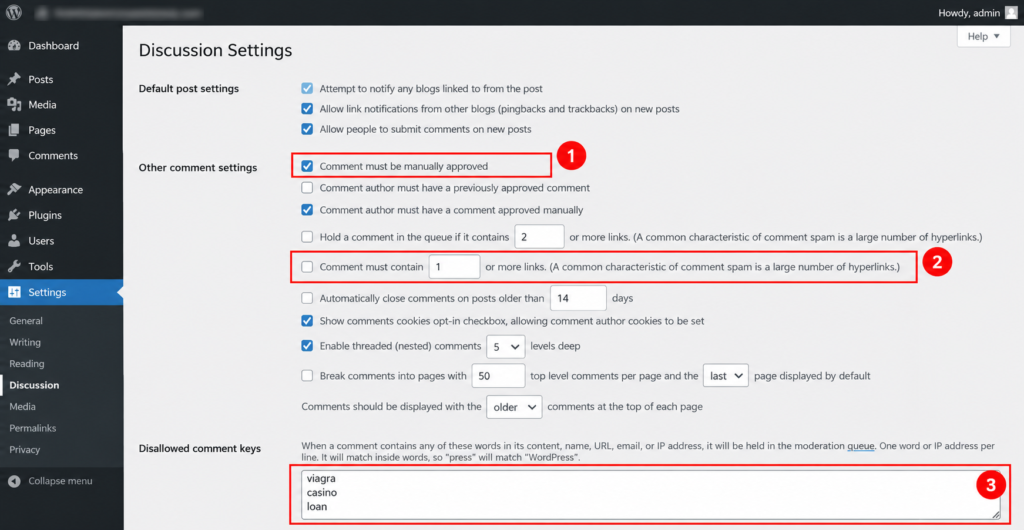Screen dimensions: 1024x530
Task: Uncheck 'Allow link notifications from other blogs'
Action: click(x=307, y=109)
